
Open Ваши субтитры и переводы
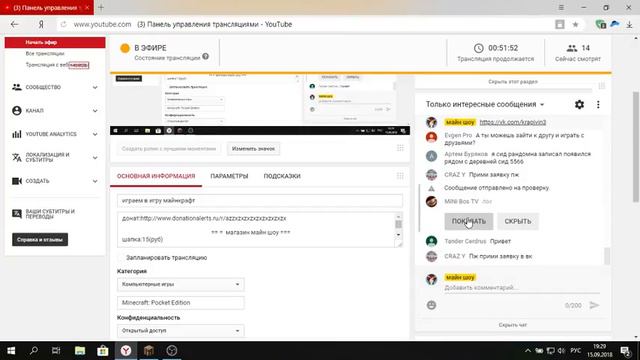pyautogui.click(x=50, y=214)
